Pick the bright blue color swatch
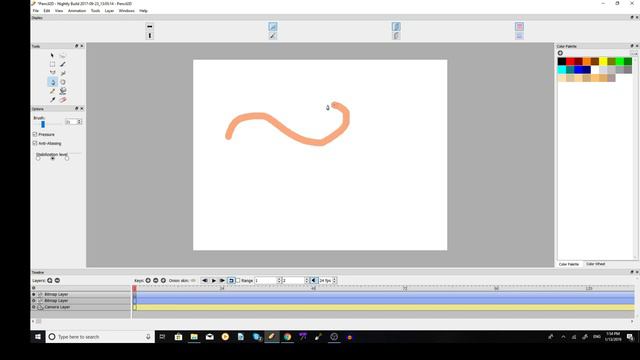 click(578, 70)
